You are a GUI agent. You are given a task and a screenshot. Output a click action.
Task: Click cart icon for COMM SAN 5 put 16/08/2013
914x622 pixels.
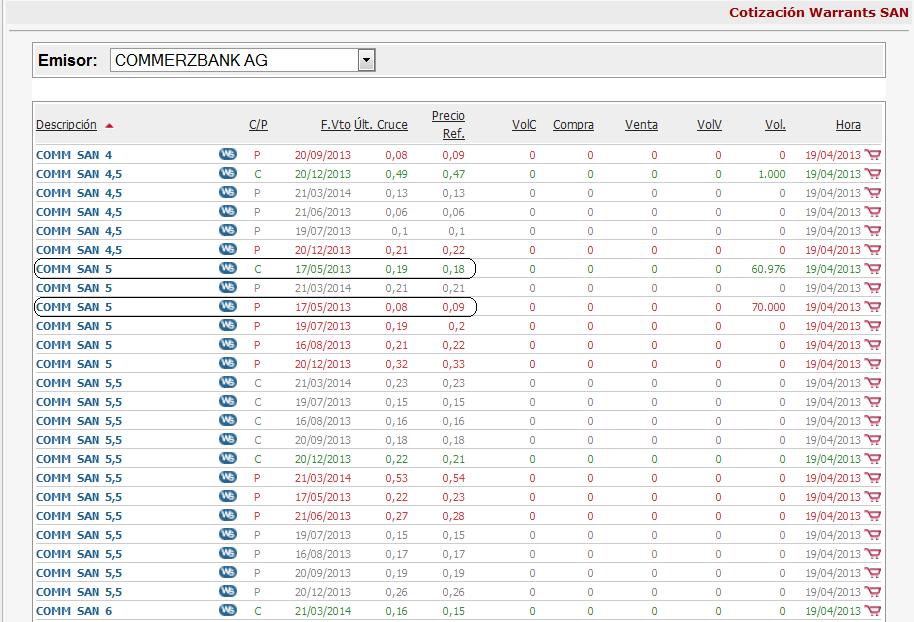point(873,345)
